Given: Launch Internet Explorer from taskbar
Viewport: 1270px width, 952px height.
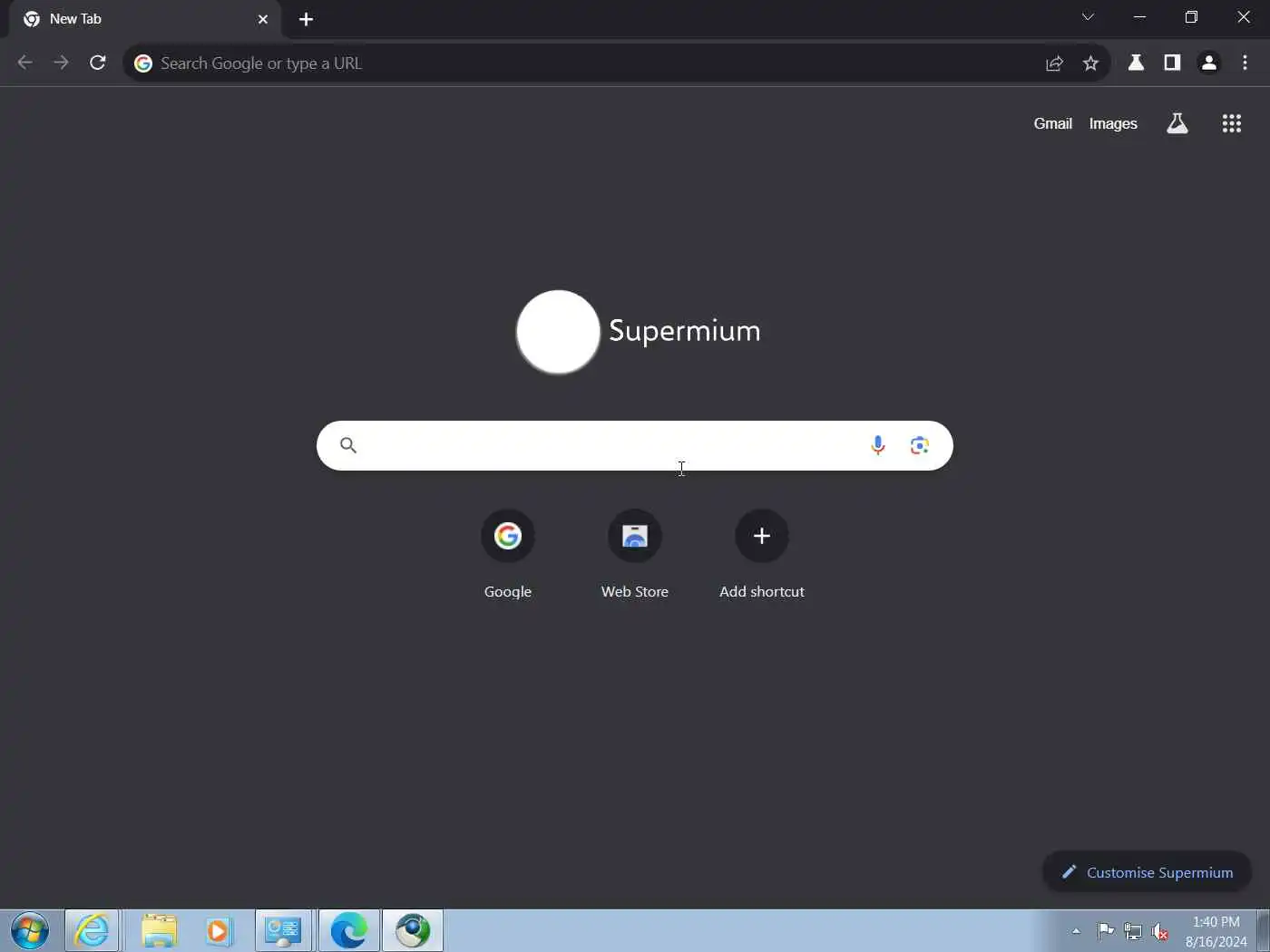Looking at the screenshot, I should pyautogui.click(x=92, y=930).
